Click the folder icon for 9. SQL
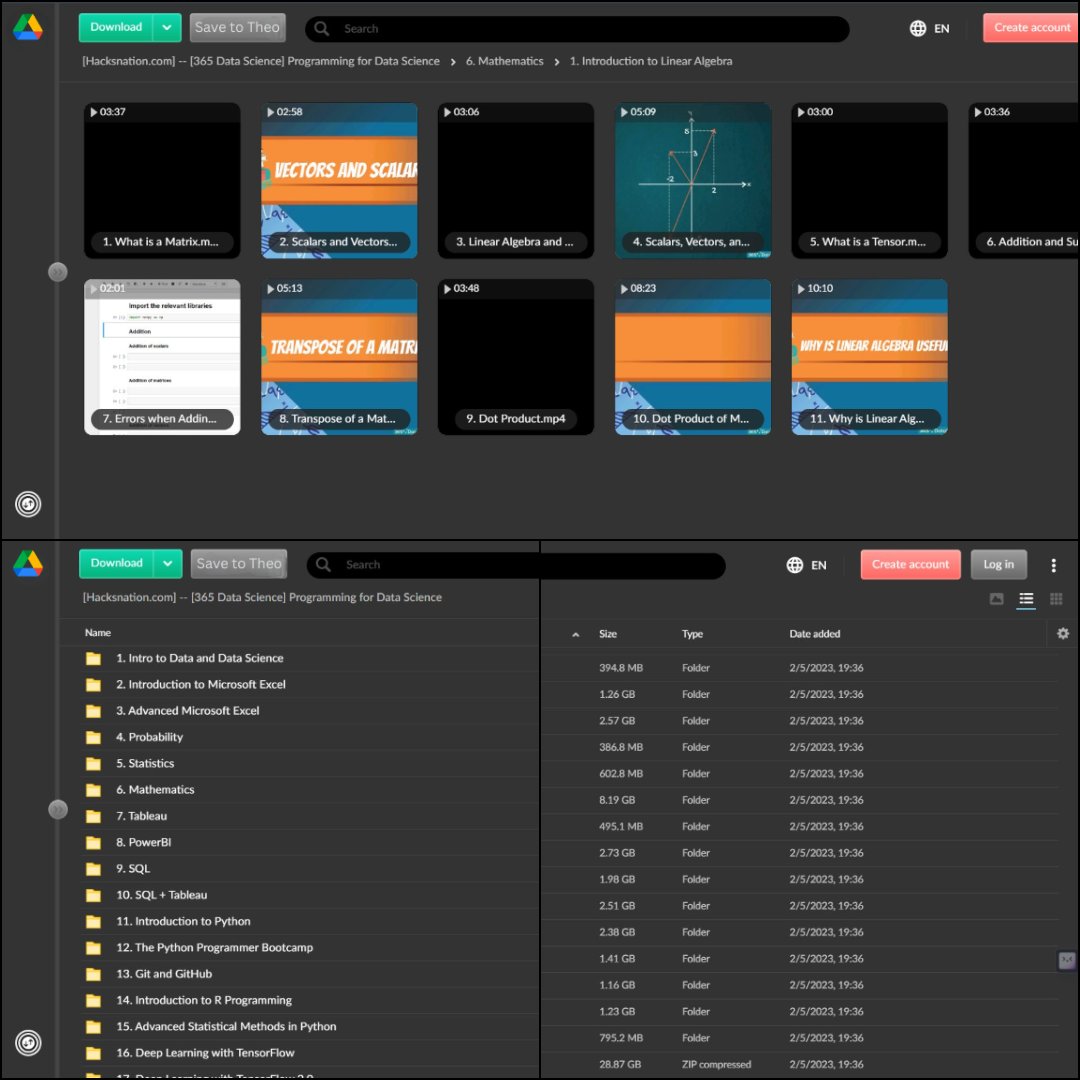Image resolution: width=1080 pixels, height=1080 pixels. coord(93,869)
